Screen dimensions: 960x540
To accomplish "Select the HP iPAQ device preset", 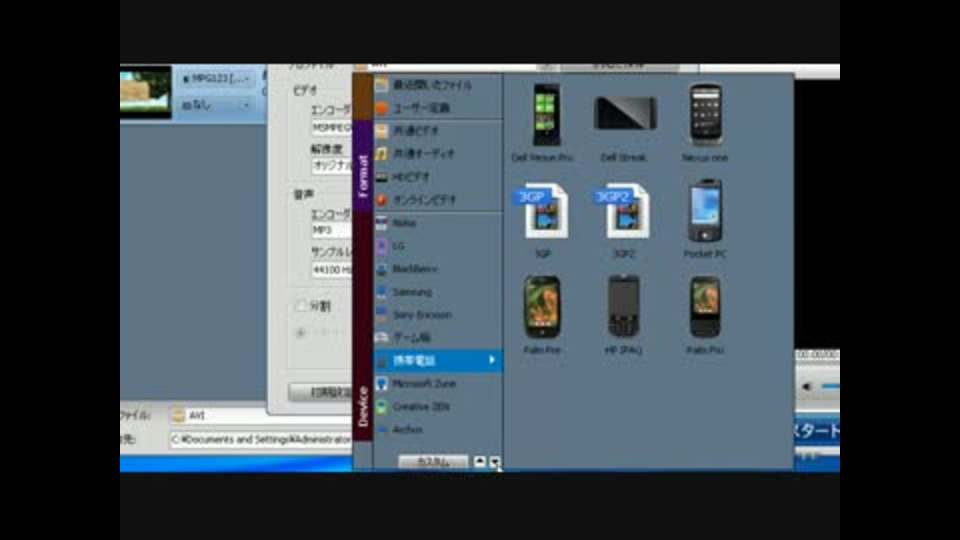I will (624, 315).
